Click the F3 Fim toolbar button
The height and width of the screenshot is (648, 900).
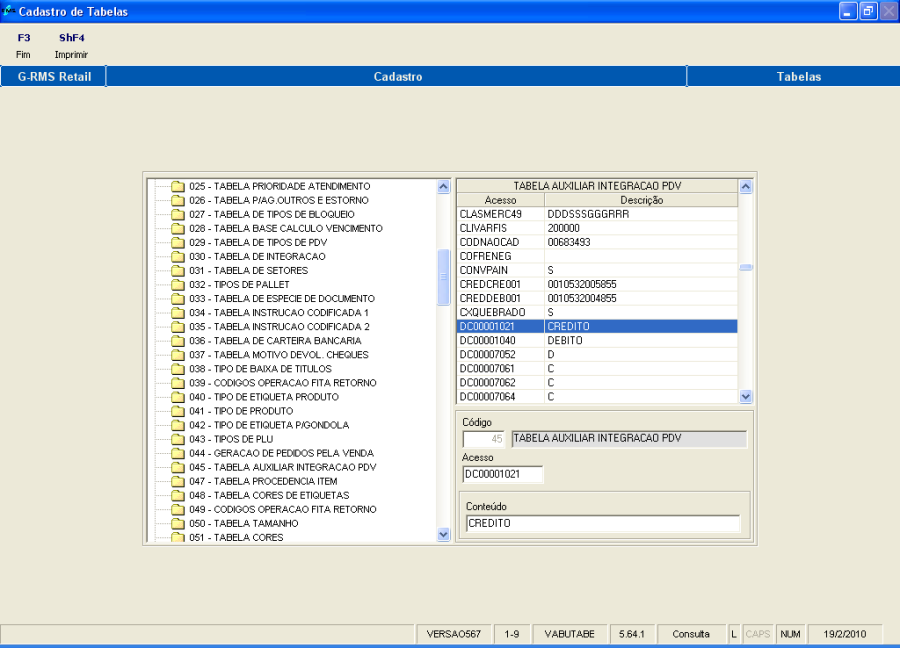coord(24,46)
